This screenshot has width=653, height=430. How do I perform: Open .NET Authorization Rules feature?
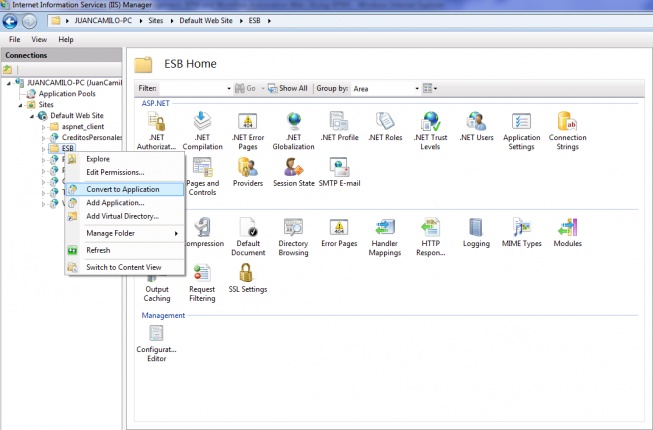(x=156, y=131)
